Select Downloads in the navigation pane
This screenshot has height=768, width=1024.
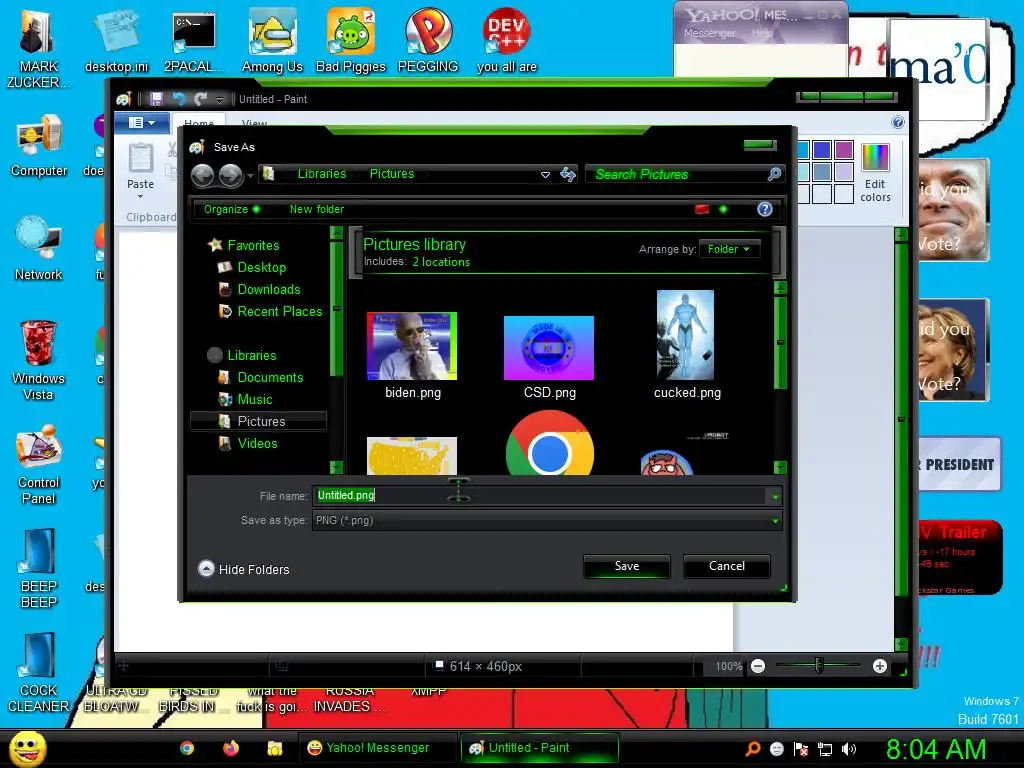pos(259,289)
